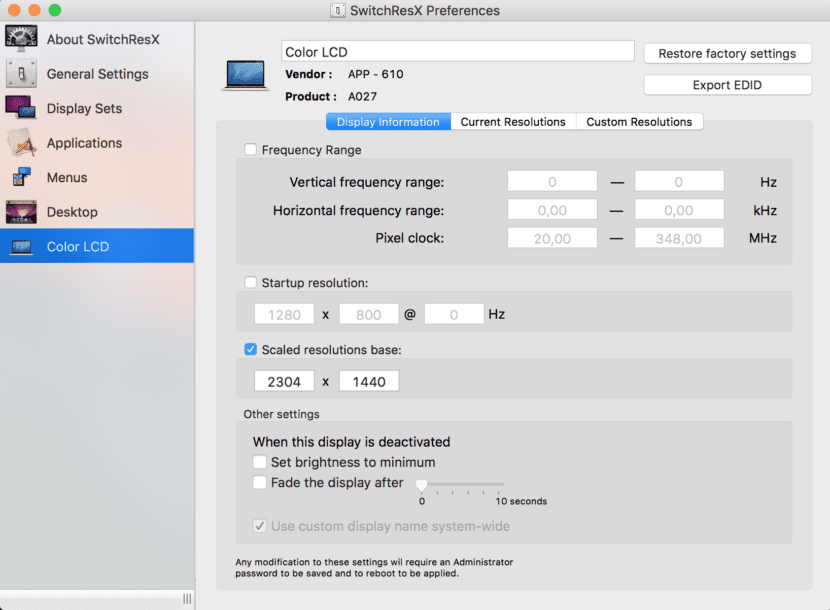Click the Desktop icon in sidebar
The height and width of the screenshot is (610, 830).
[21, 212]
